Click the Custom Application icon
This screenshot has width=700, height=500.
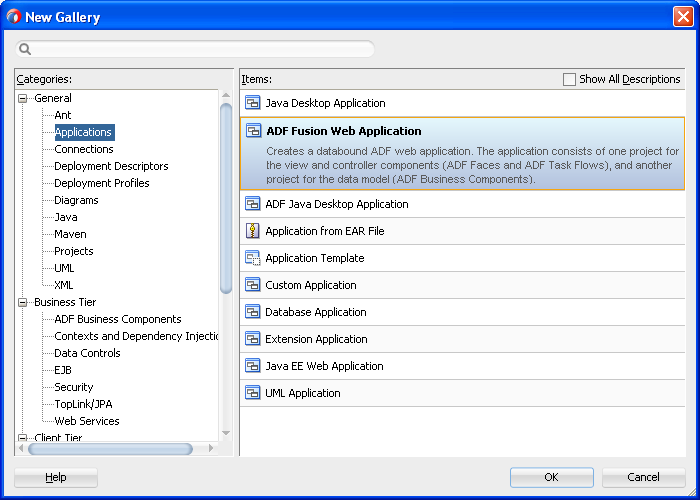pos(253,285)
